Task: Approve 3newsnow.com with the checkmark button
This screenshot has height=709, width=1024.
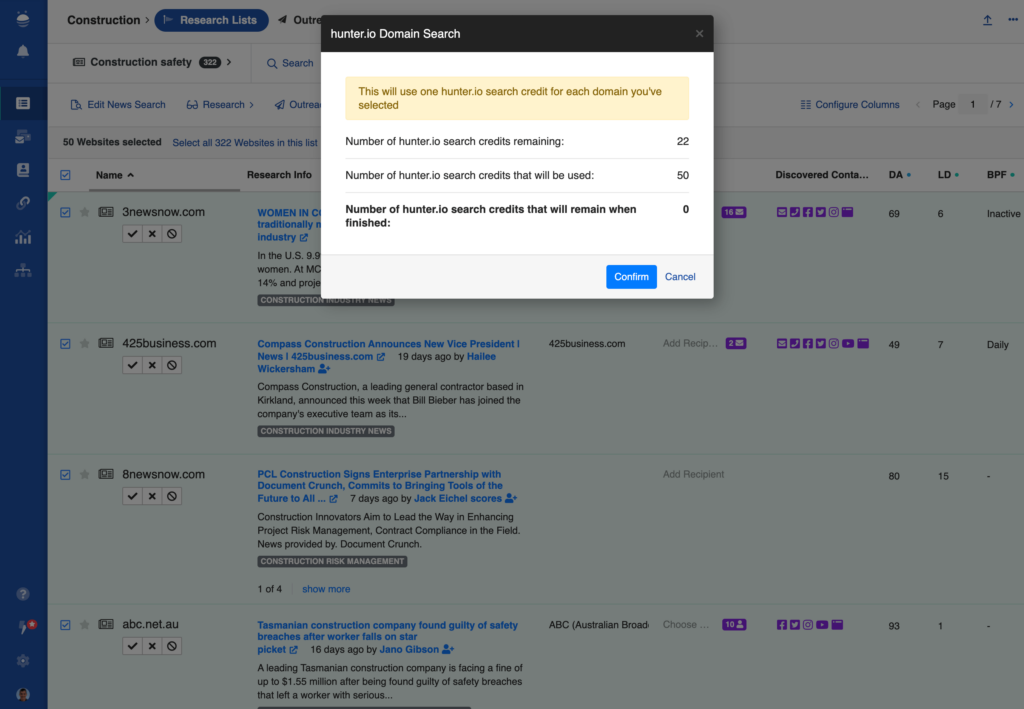Action: [133, 234]
